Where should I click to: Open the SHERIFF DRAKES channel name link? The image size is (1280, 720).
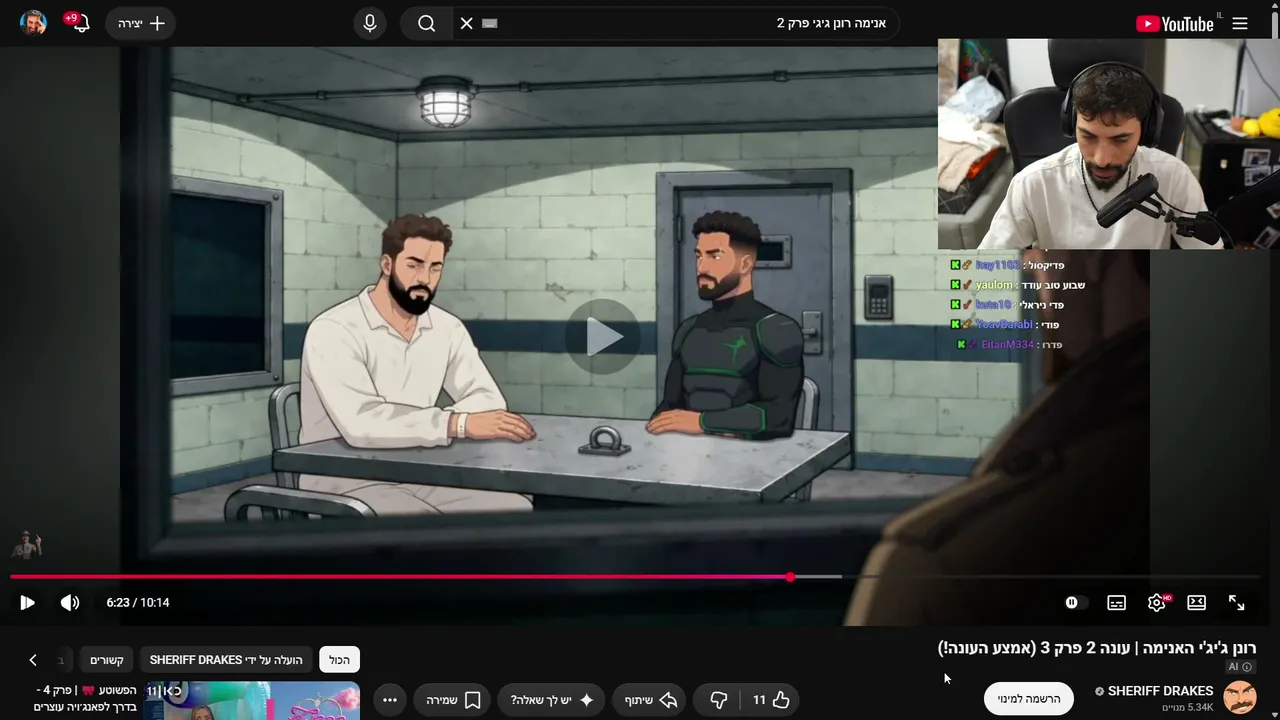(1160, 691)
